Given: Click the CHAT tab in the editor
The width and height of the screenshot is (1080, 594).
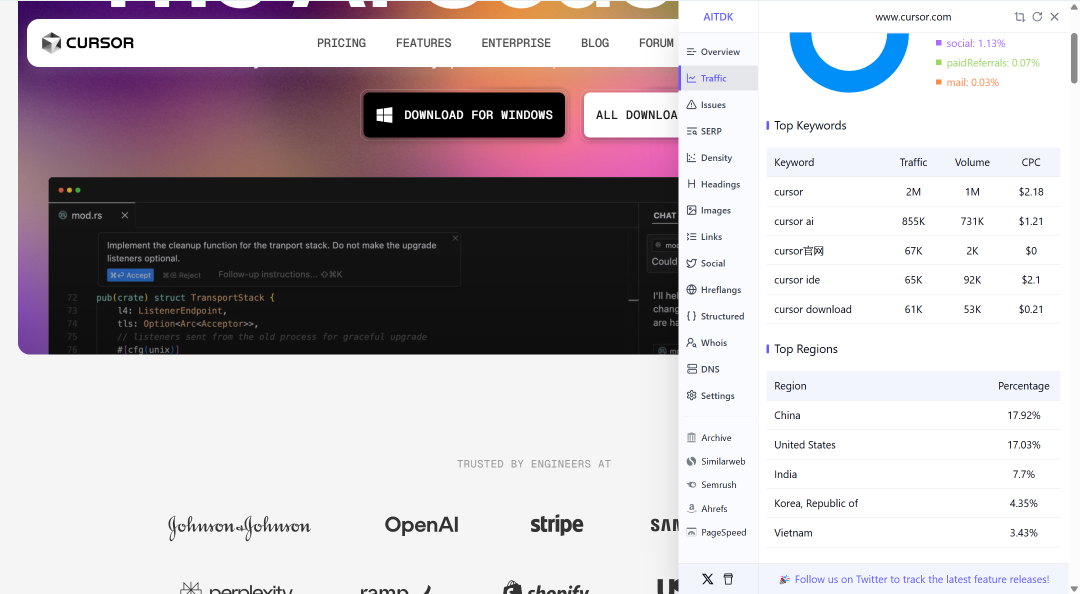Looking at the screenshot, I should 665,215.
